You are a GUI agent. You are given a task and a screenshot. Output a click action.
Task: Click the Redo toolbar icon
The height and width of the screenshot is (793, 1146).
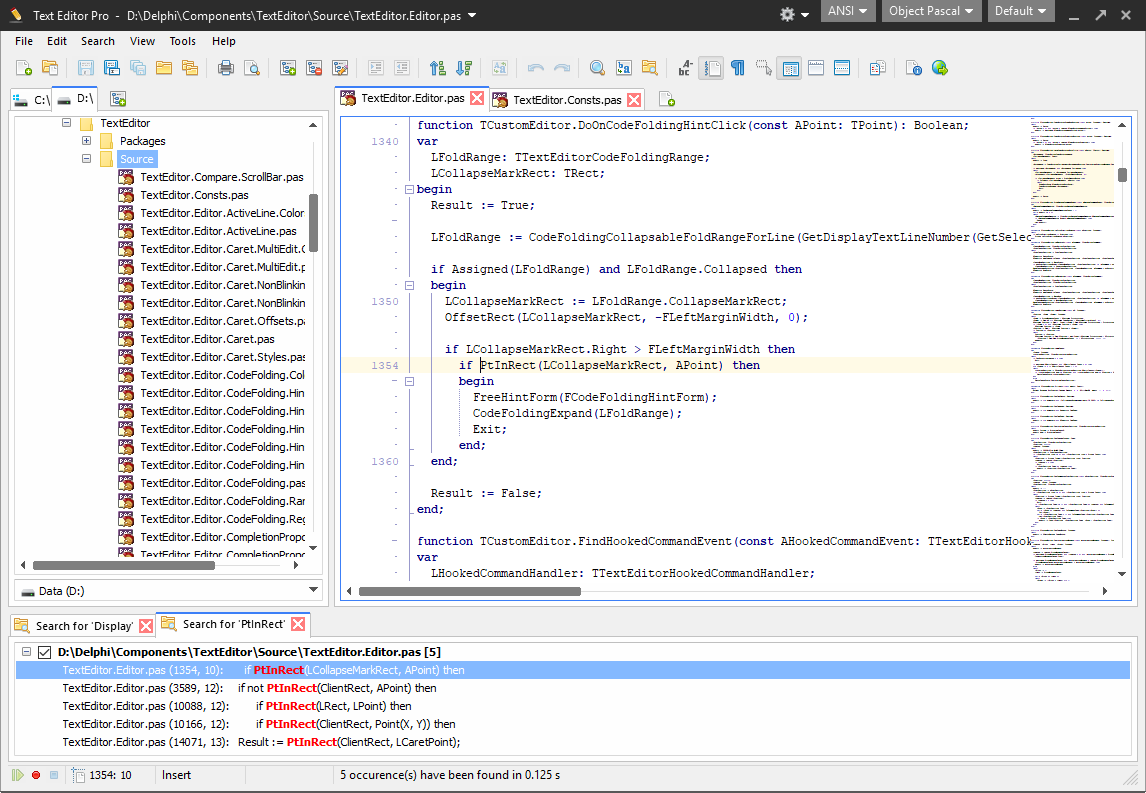click(x=561, y=68)
